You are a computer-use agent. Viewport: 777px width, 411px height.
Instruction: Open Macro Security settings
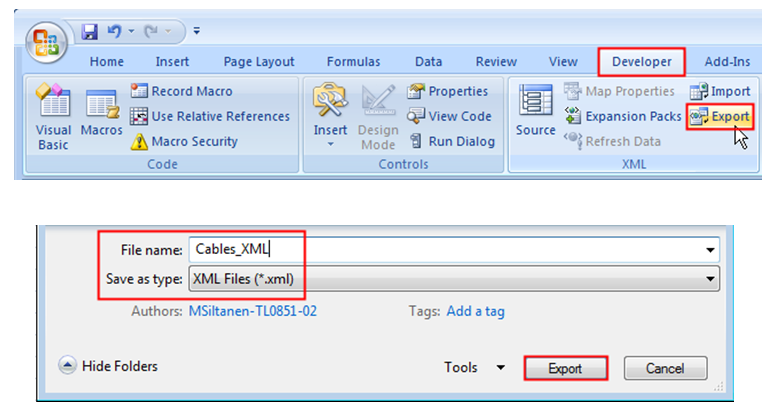pyautogui.click(x=184, y=141)
